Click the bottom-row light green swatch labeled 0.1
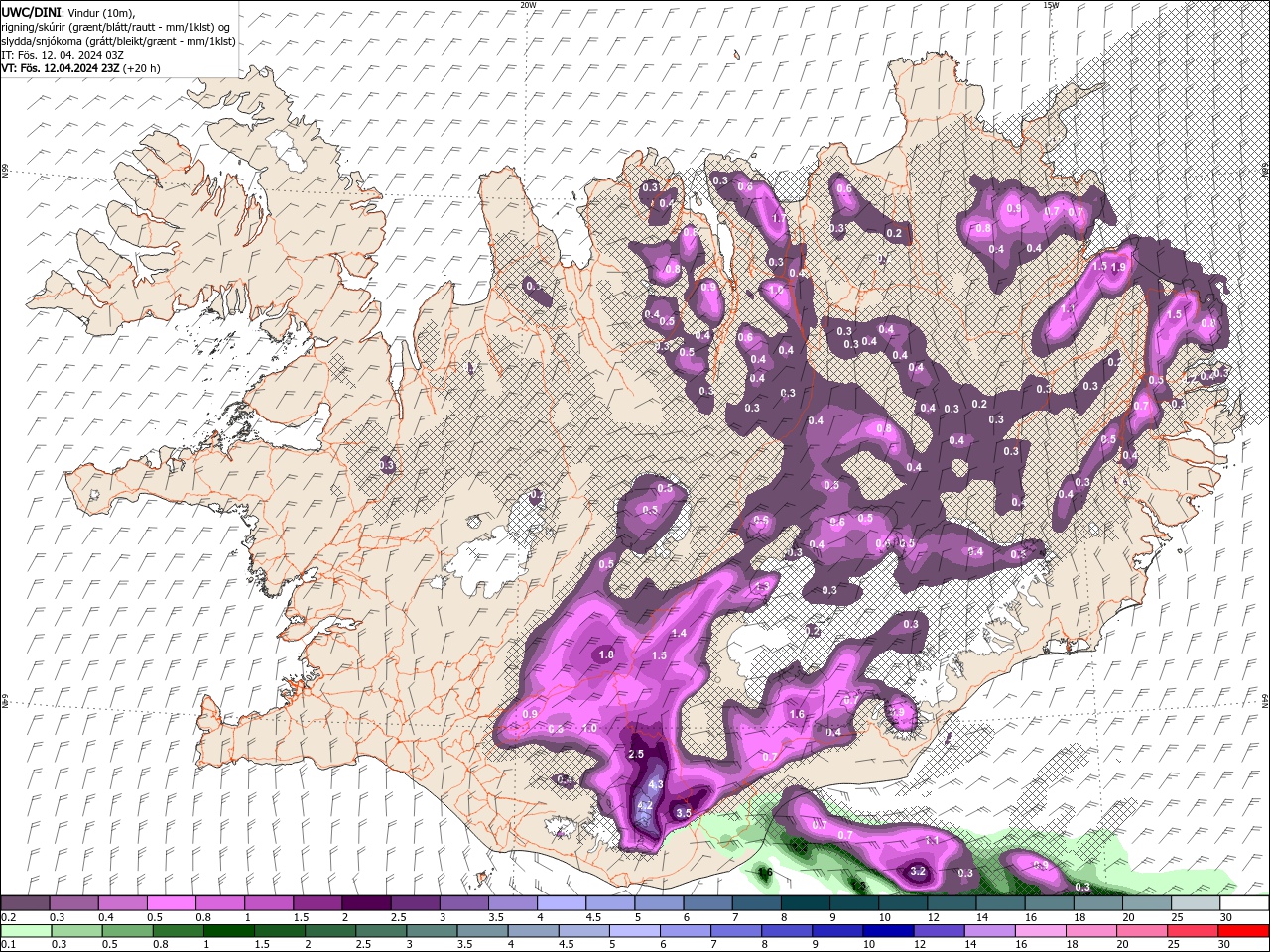Screen dimensions: 1270x952 click(26, 931)
